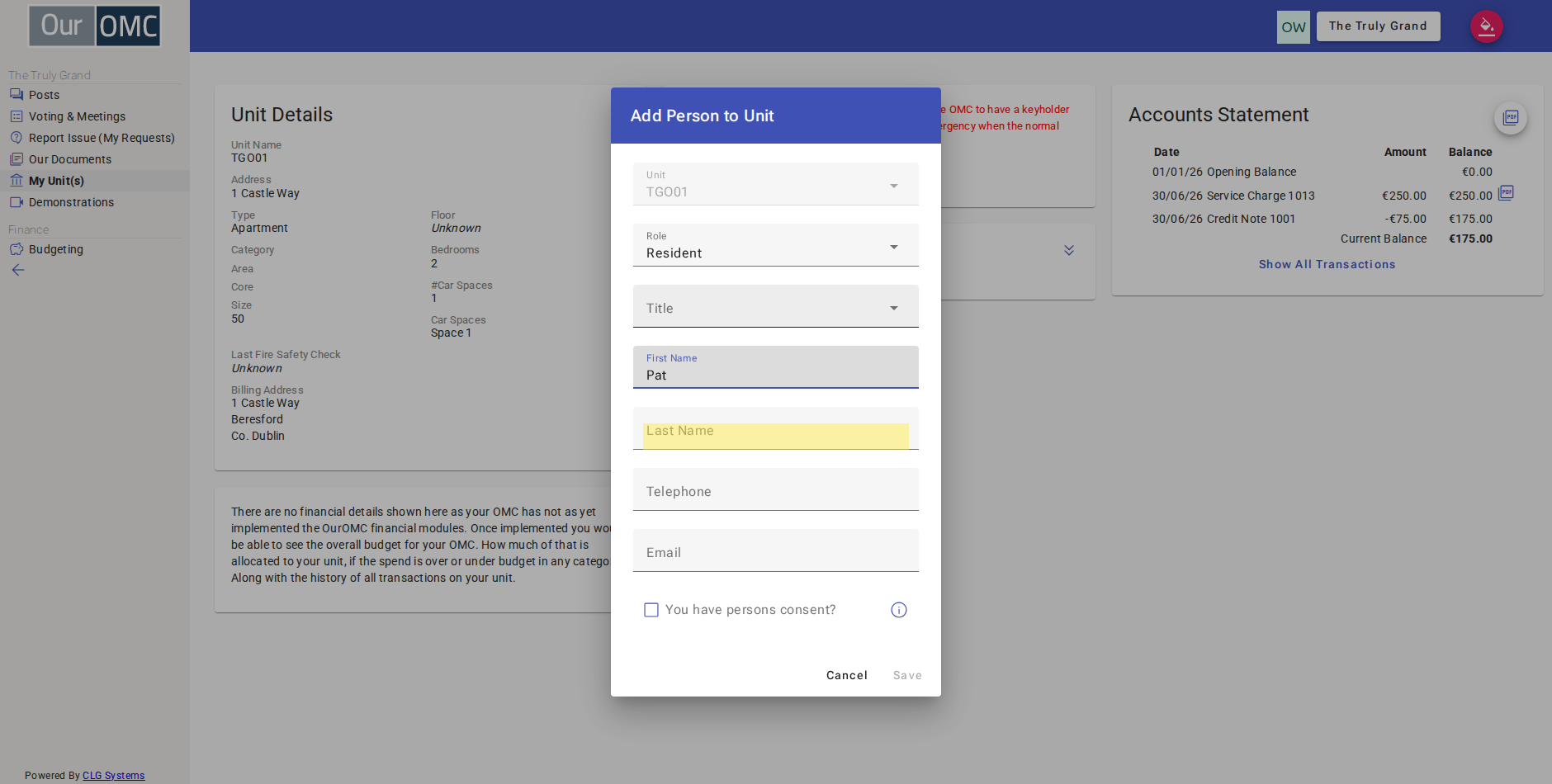Tick the 'You have persons consent?' checkbox
Viewport: 1552px width, 784px height.
(x=651, y=610)
